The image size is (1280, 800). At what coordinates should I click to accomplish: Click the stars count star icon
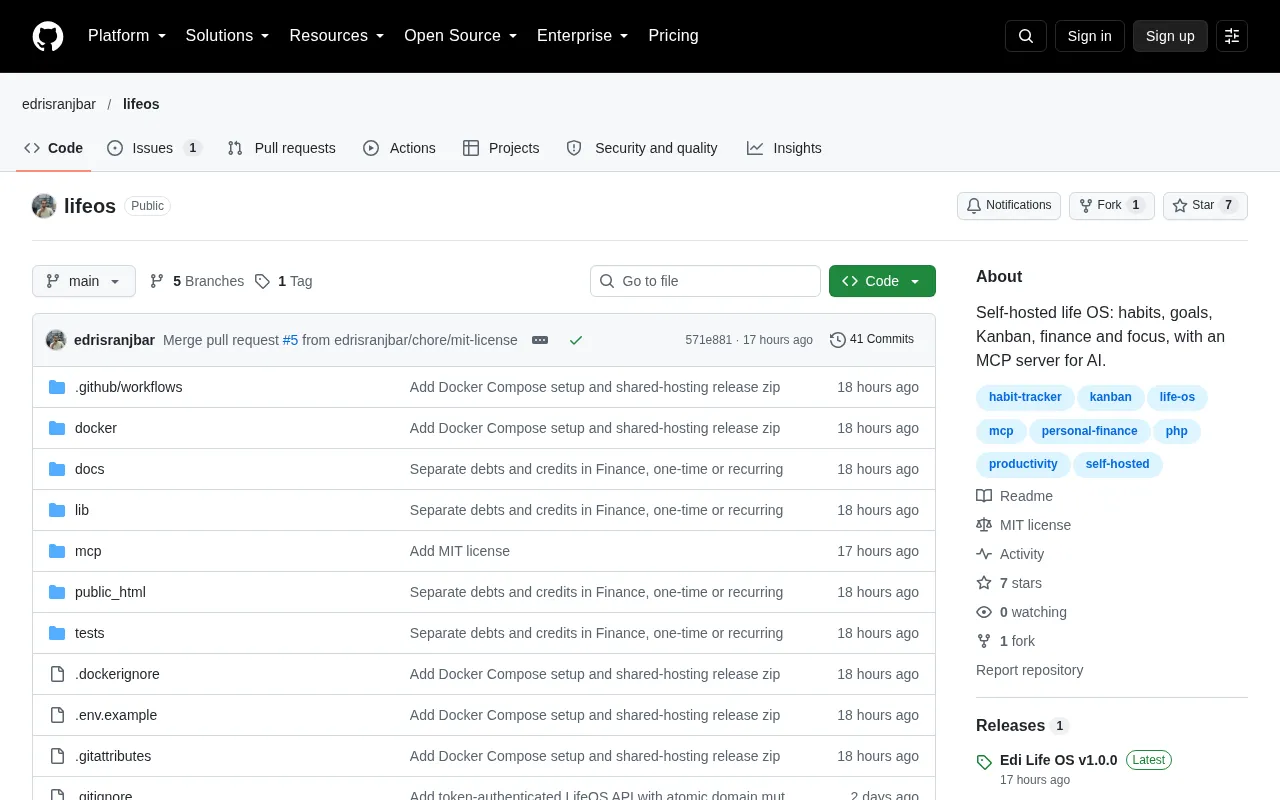click(984, 583)
